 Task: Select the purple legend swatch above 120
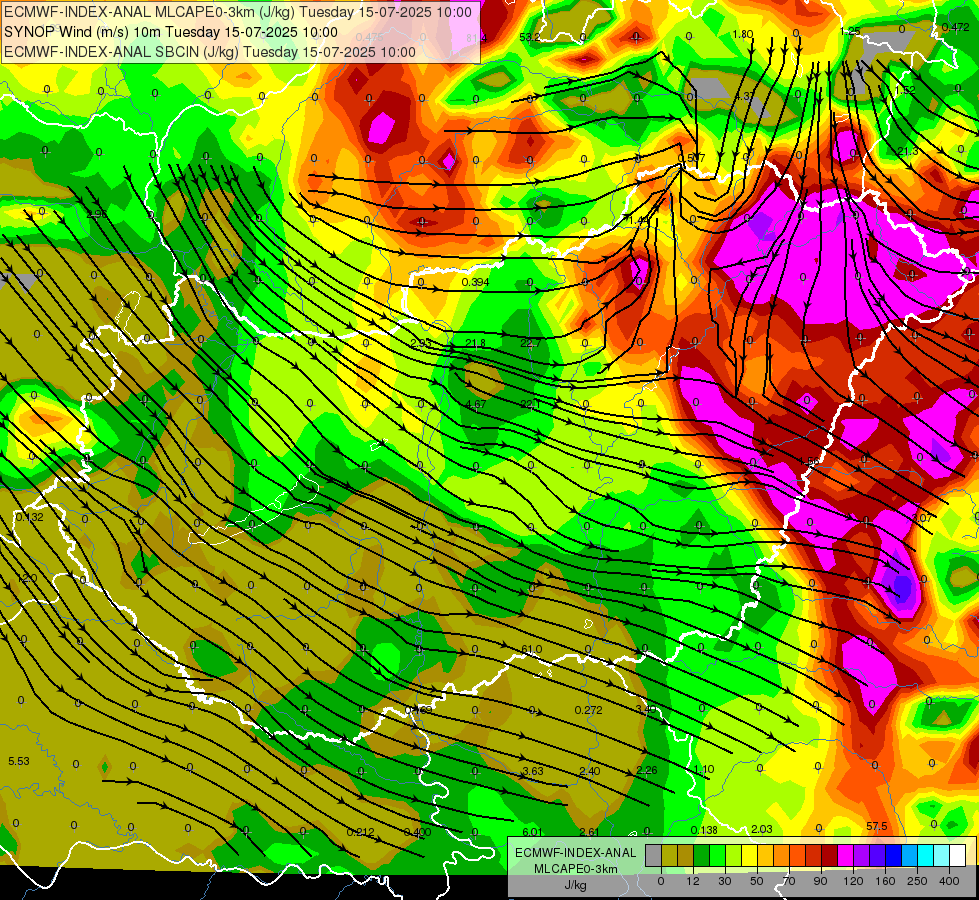(862, 855)
